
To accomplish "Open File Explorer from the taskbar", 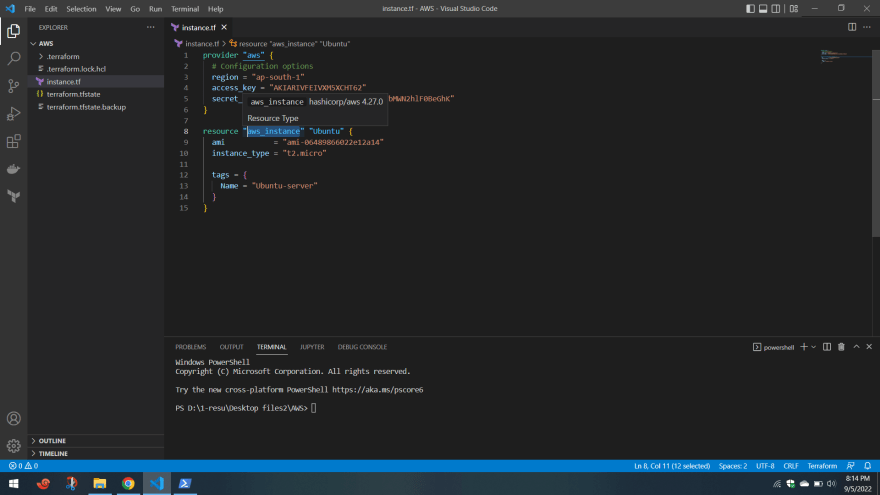I will click(x=100, y=483).
